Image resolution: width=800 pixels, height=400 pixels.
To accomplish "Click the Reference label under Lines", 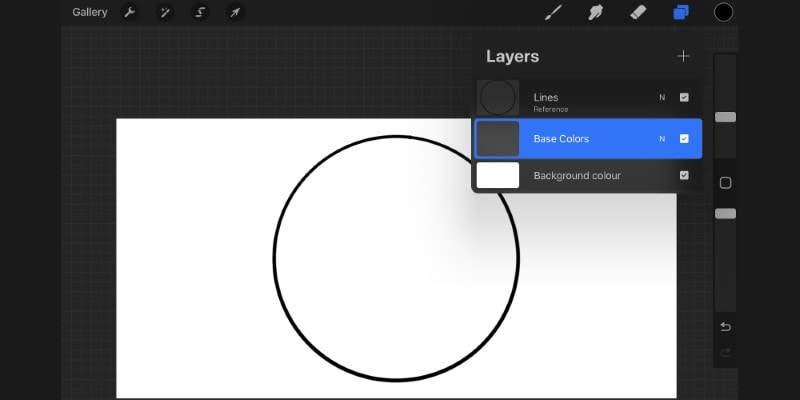I will click(551, 109).
